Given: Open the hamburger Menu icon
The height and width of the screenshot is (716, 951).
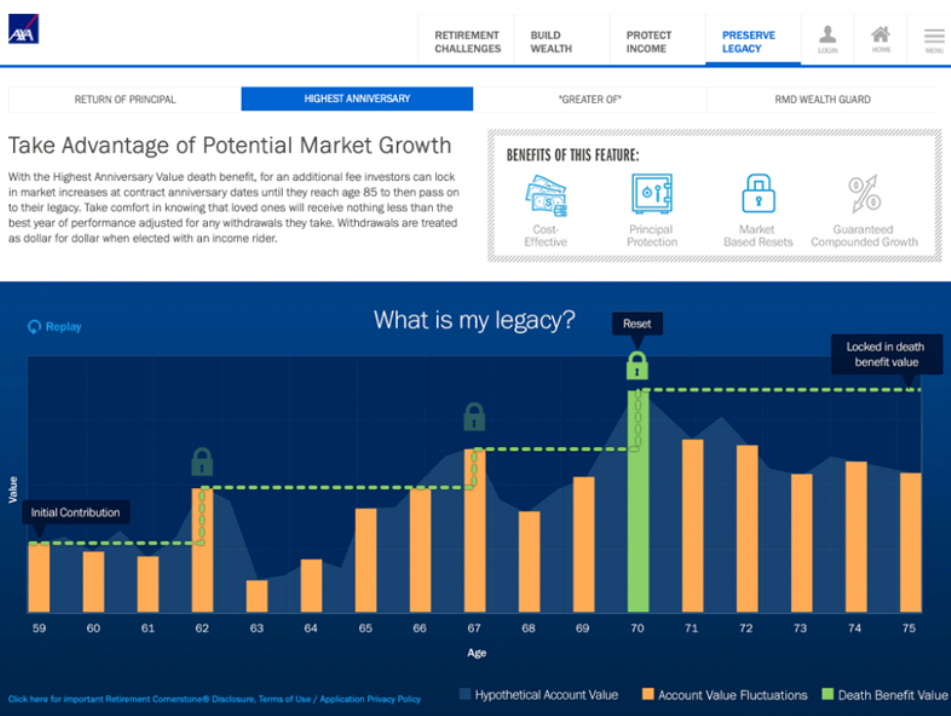Looking at the screenshot, I should click(x=933, y=39).
